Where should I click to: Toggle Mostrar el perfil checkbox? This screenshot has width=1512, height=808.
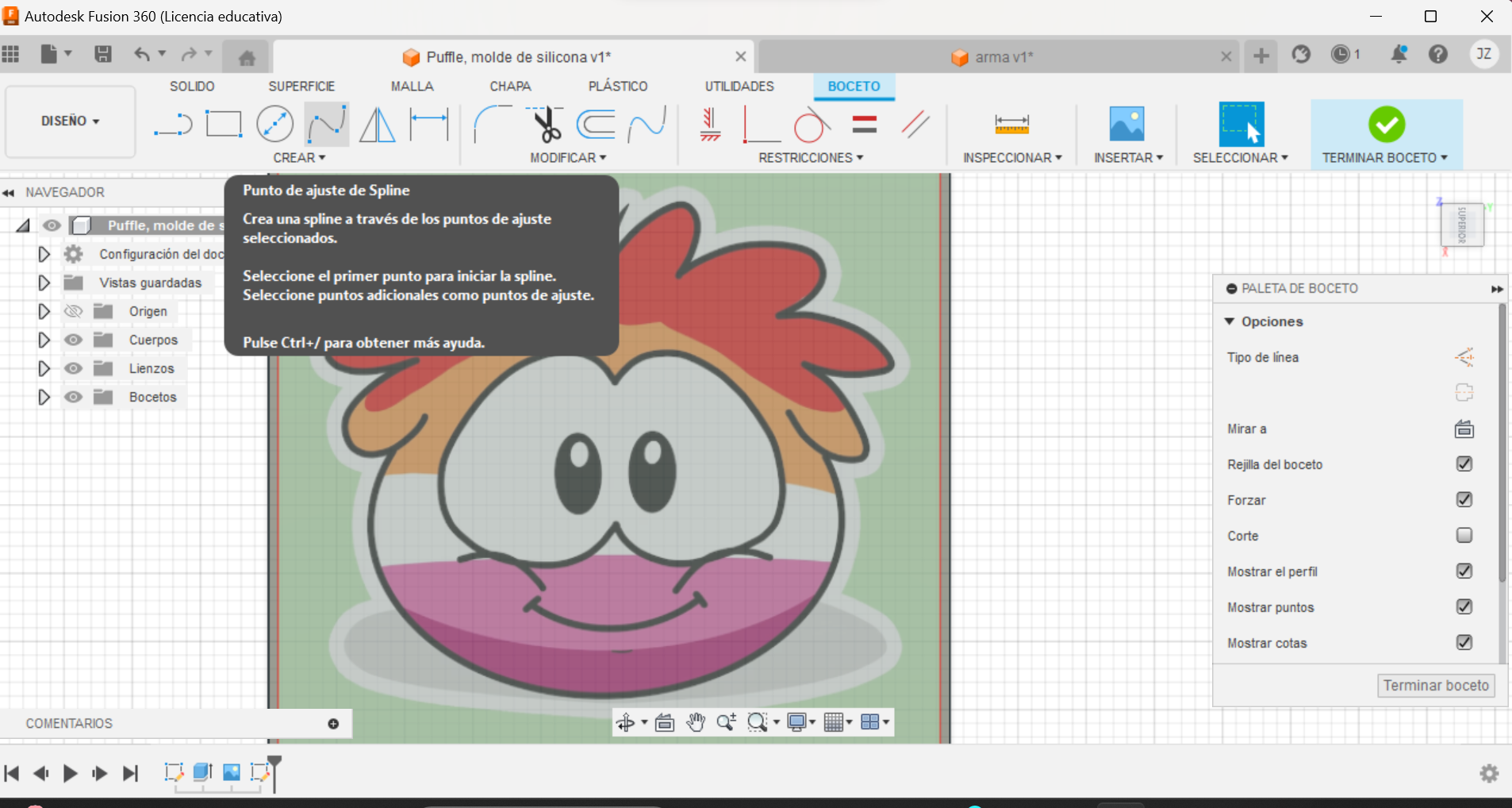(x=1464, y=571)
